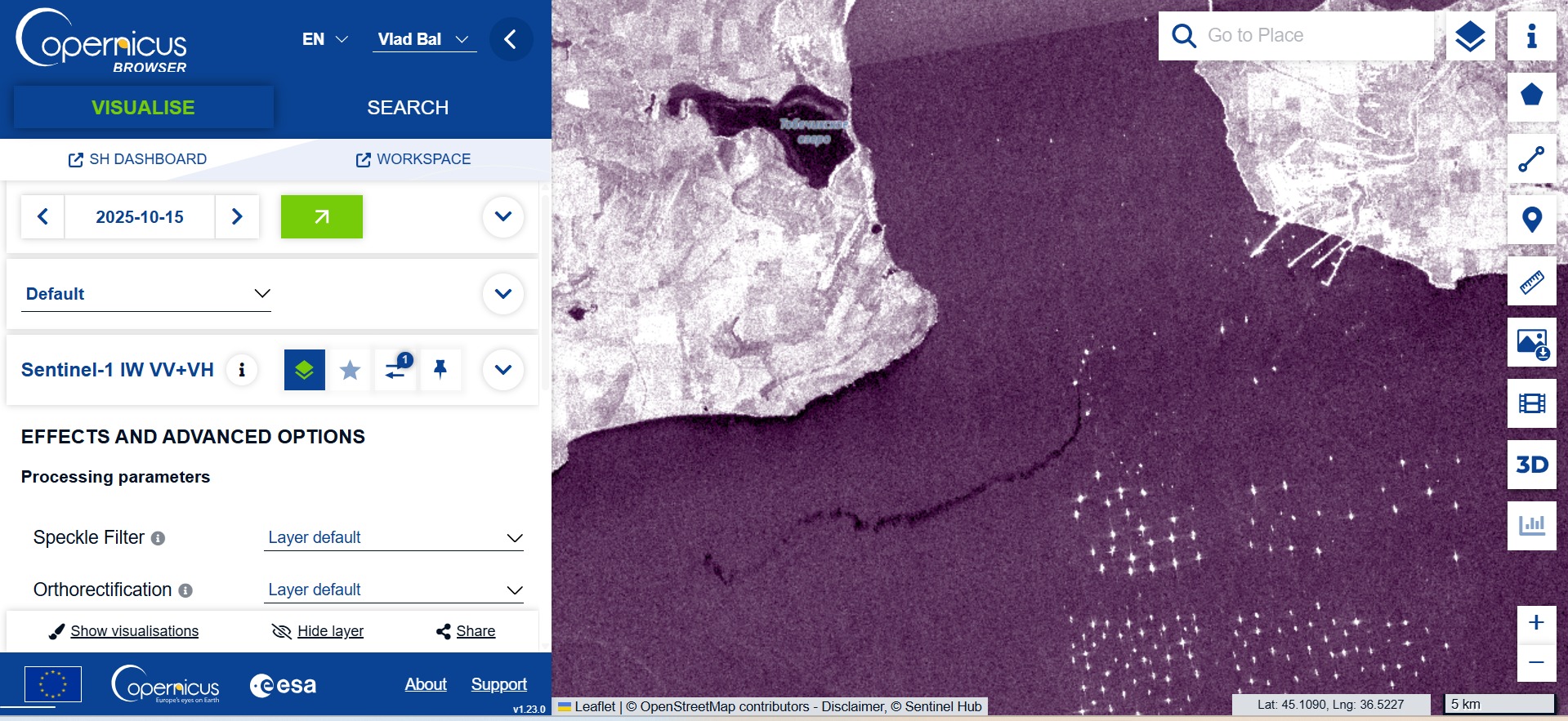The image size is (1568, 721).
Task: Click the Show visualisations link
Action: coord(134,631)
